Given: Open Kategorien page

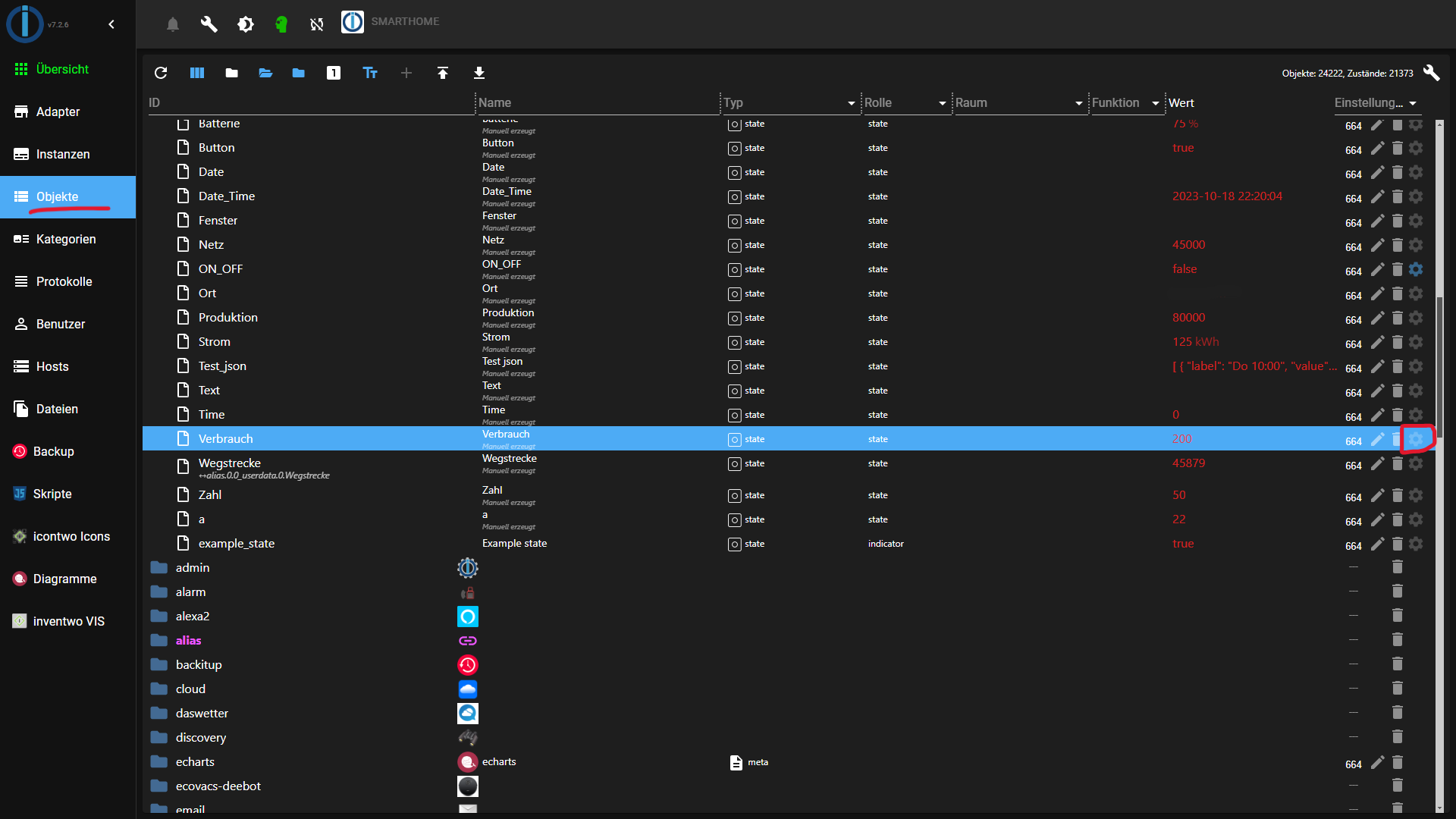Looking at the screenshot, I should point(67,239).
